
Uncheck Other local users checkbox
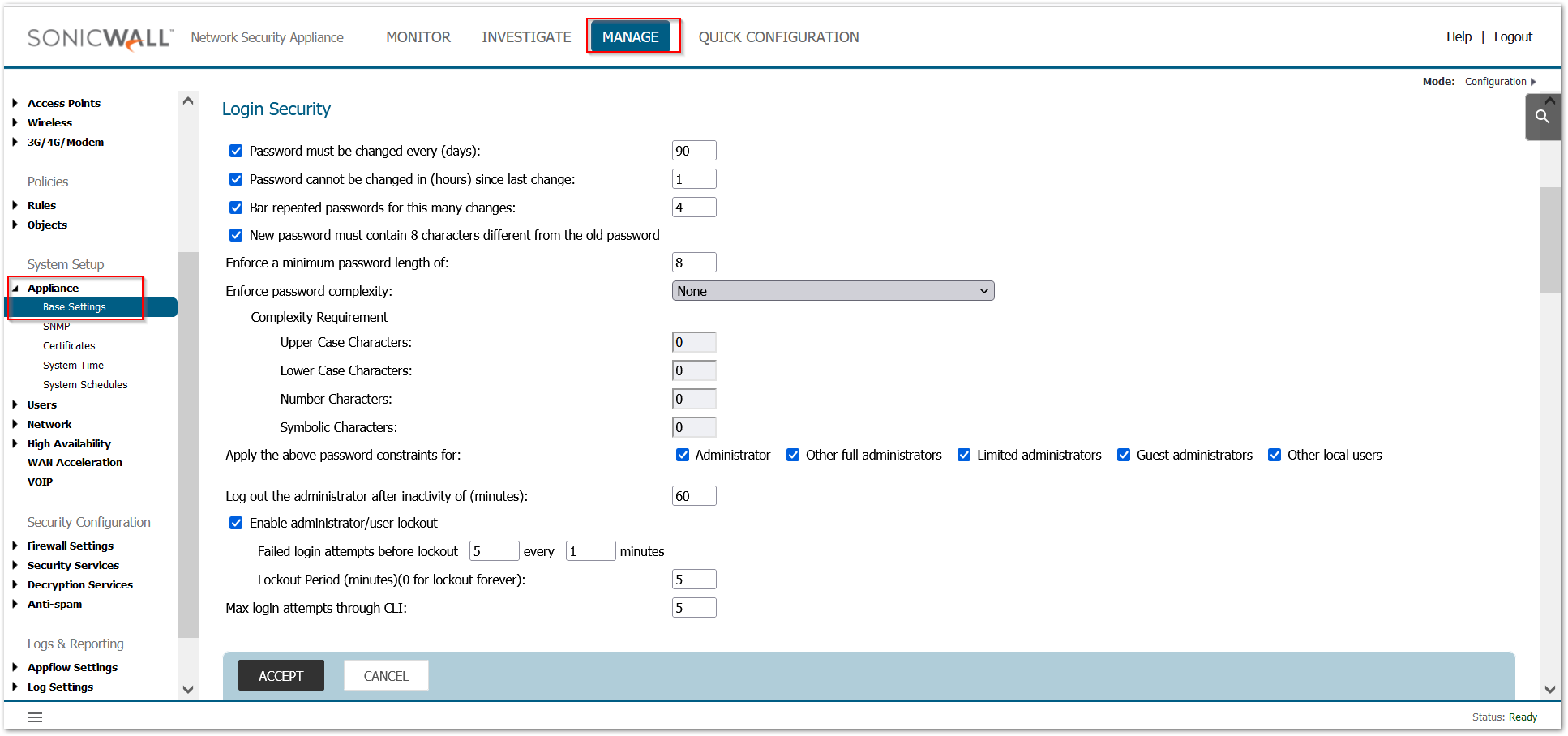point(1275,455)
